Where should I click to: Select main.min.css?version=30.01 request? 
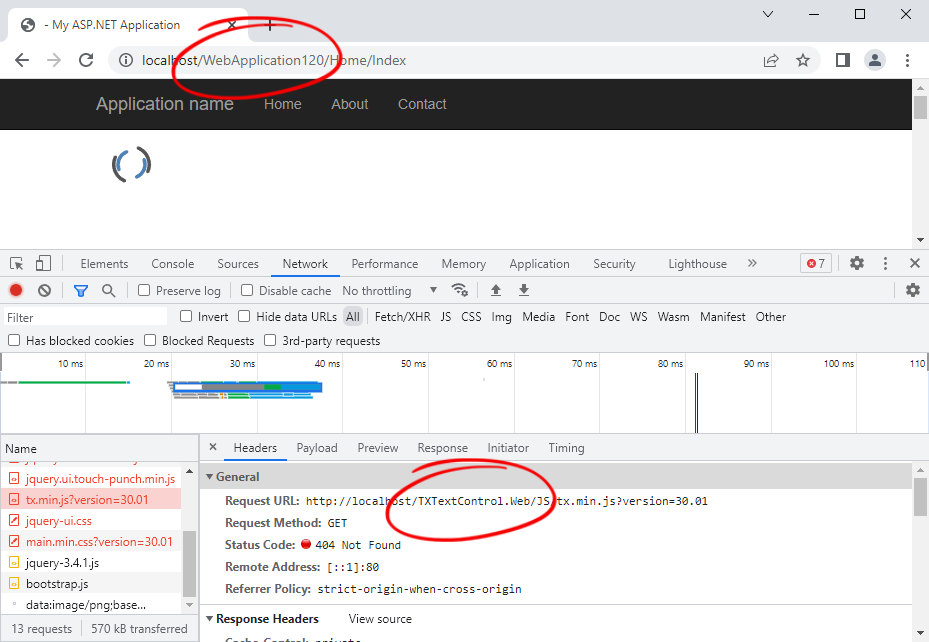91,542
